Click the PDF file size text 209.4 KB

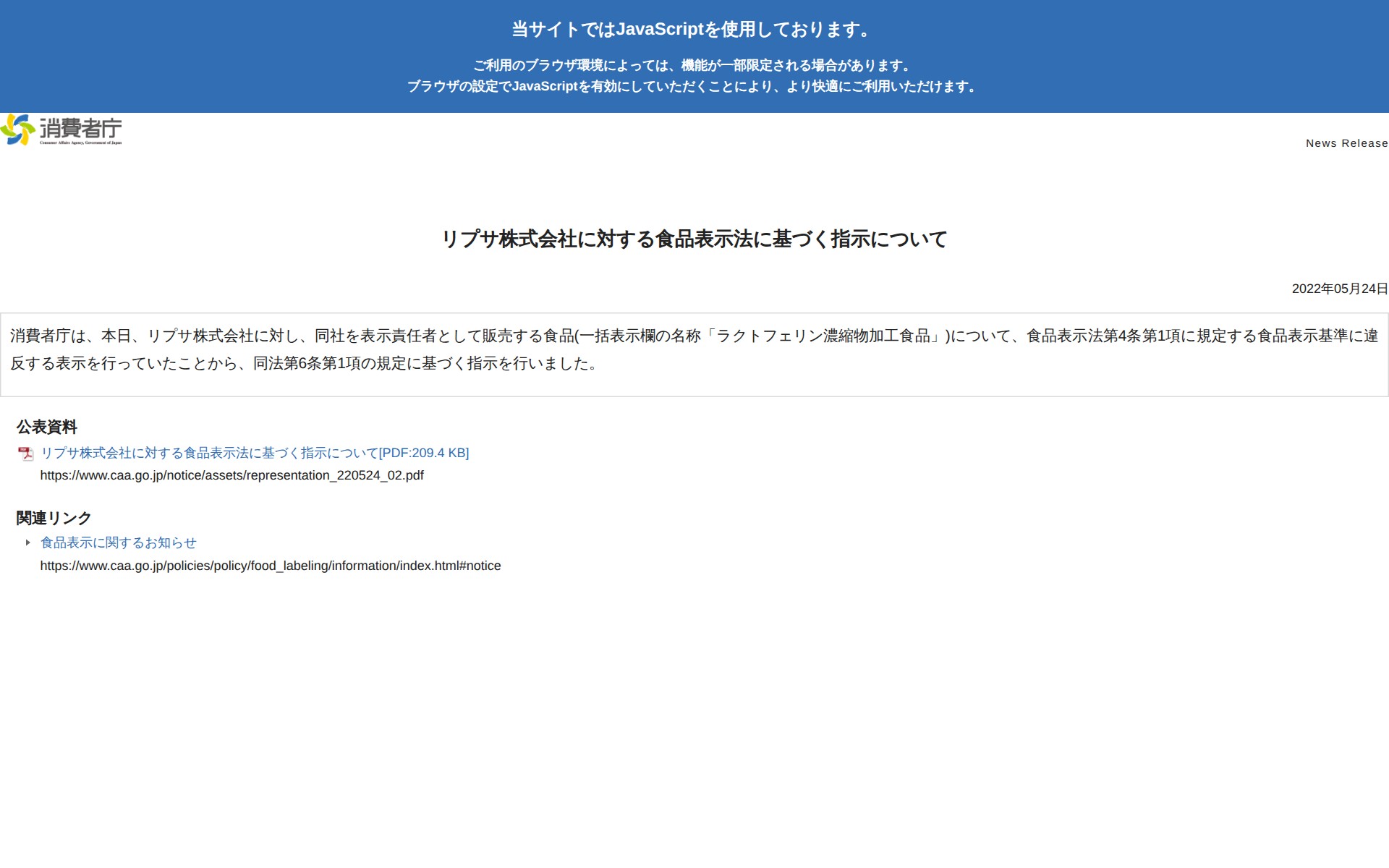click(439, 453)
